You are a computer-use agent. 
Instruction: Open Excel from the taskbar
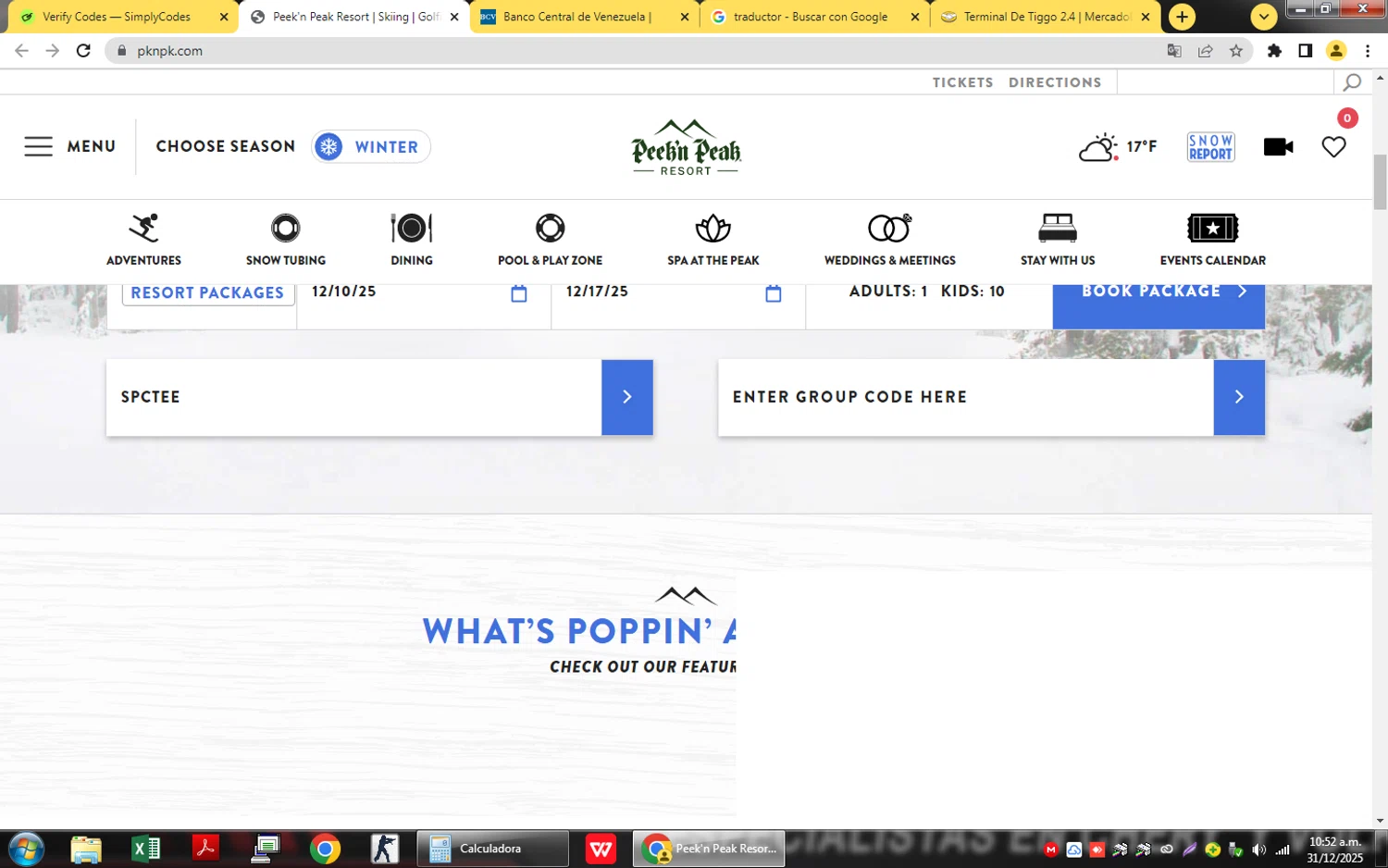click(x=146, y=849)
